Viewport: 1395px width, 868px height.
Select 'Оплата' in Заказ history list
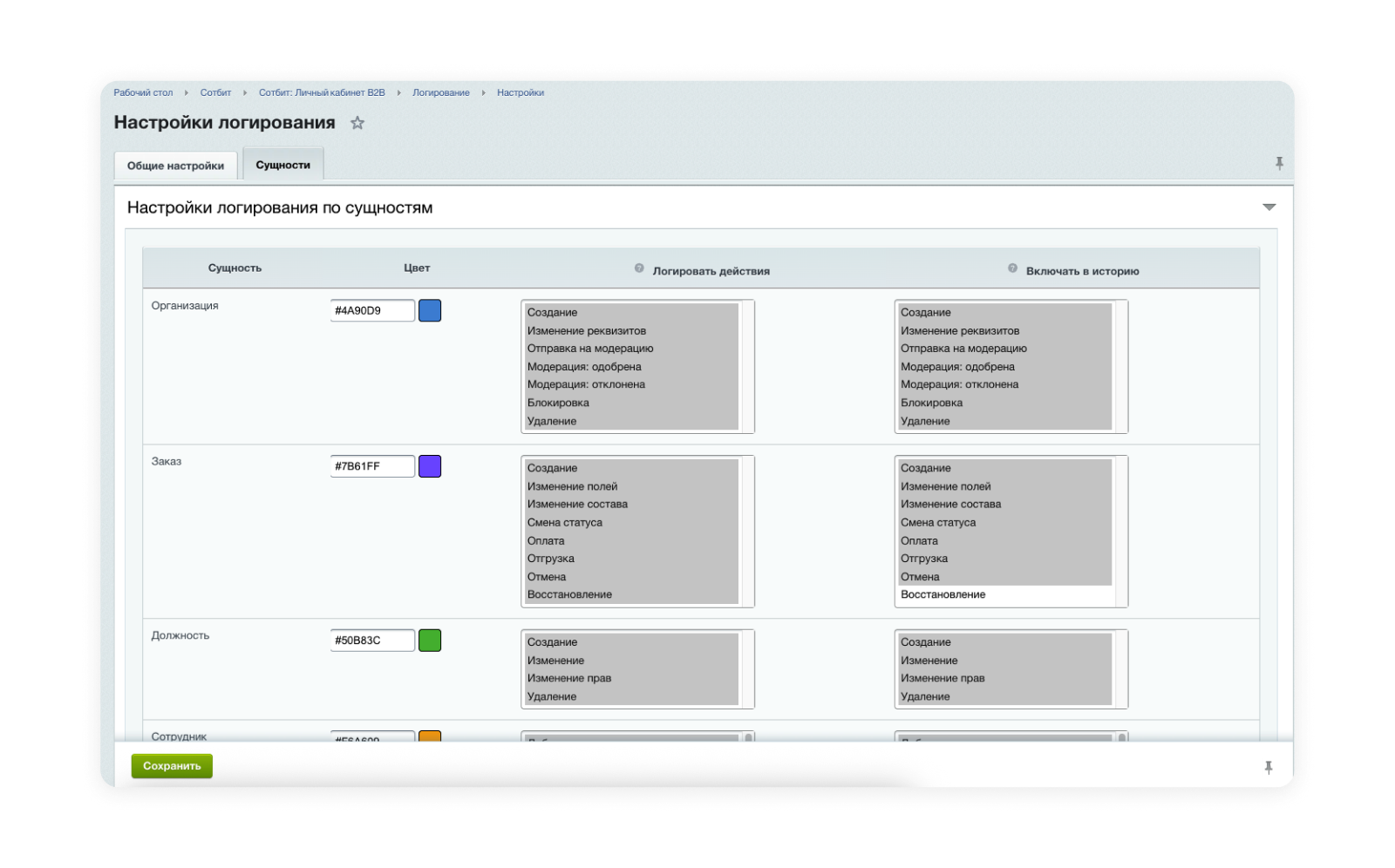pyautogui.click(x=1005, y=540)
